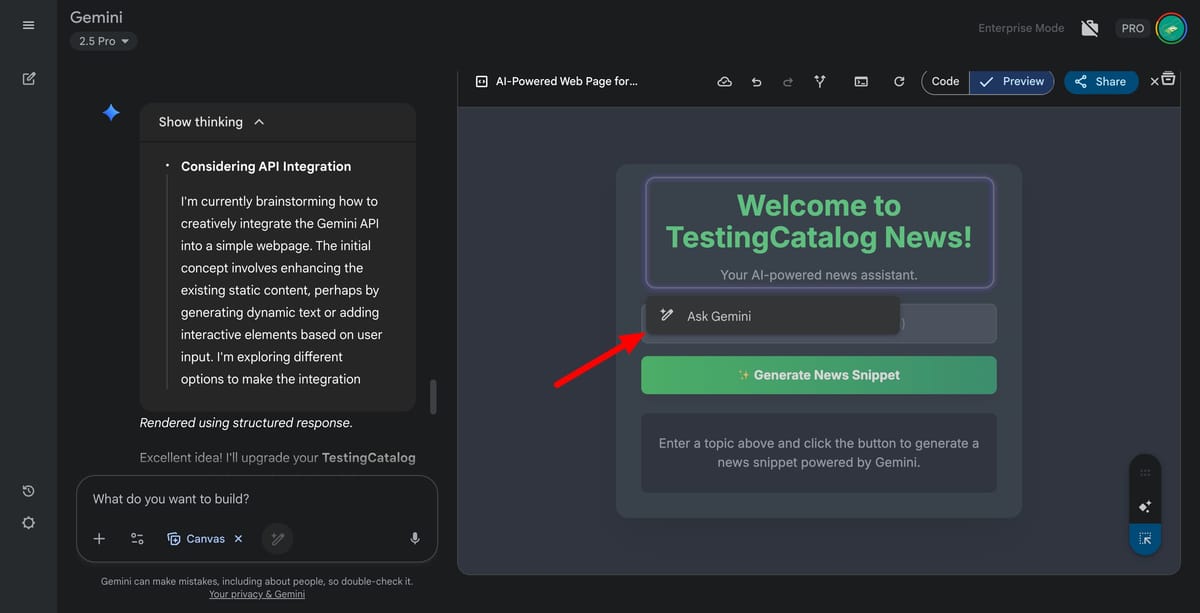Open the 2.5 Pro model dropdown

[102, 41]
